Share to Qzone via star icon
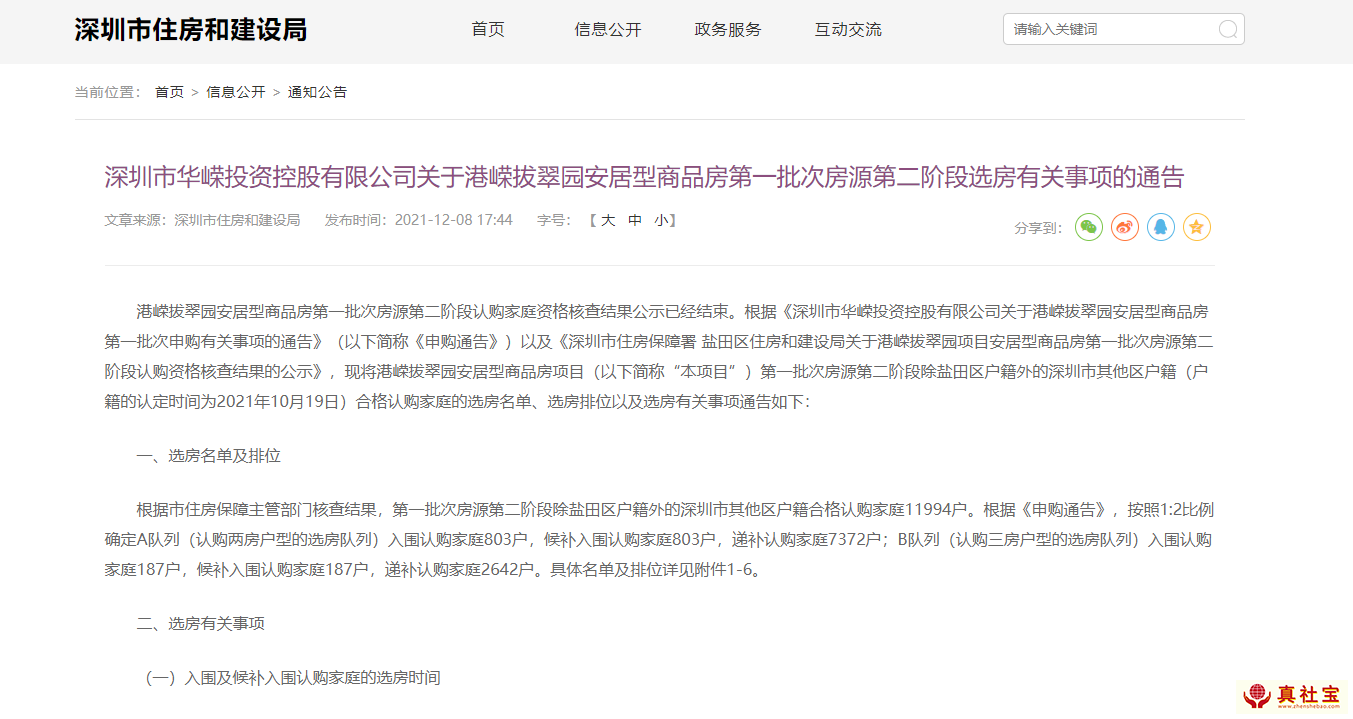The width and height of the screenshot is (1353, 719). coord(1197,228)
